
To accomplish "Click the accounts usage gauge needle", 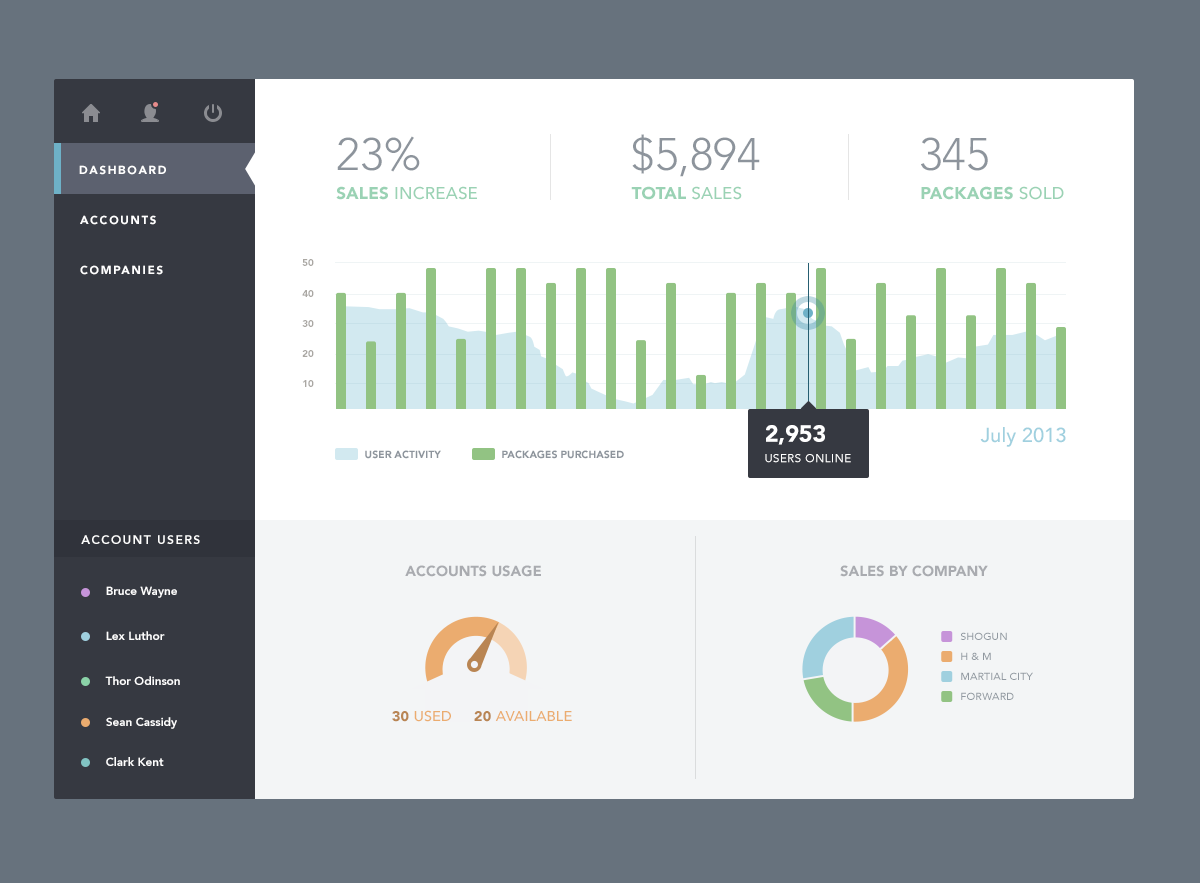I will point(482,647).
